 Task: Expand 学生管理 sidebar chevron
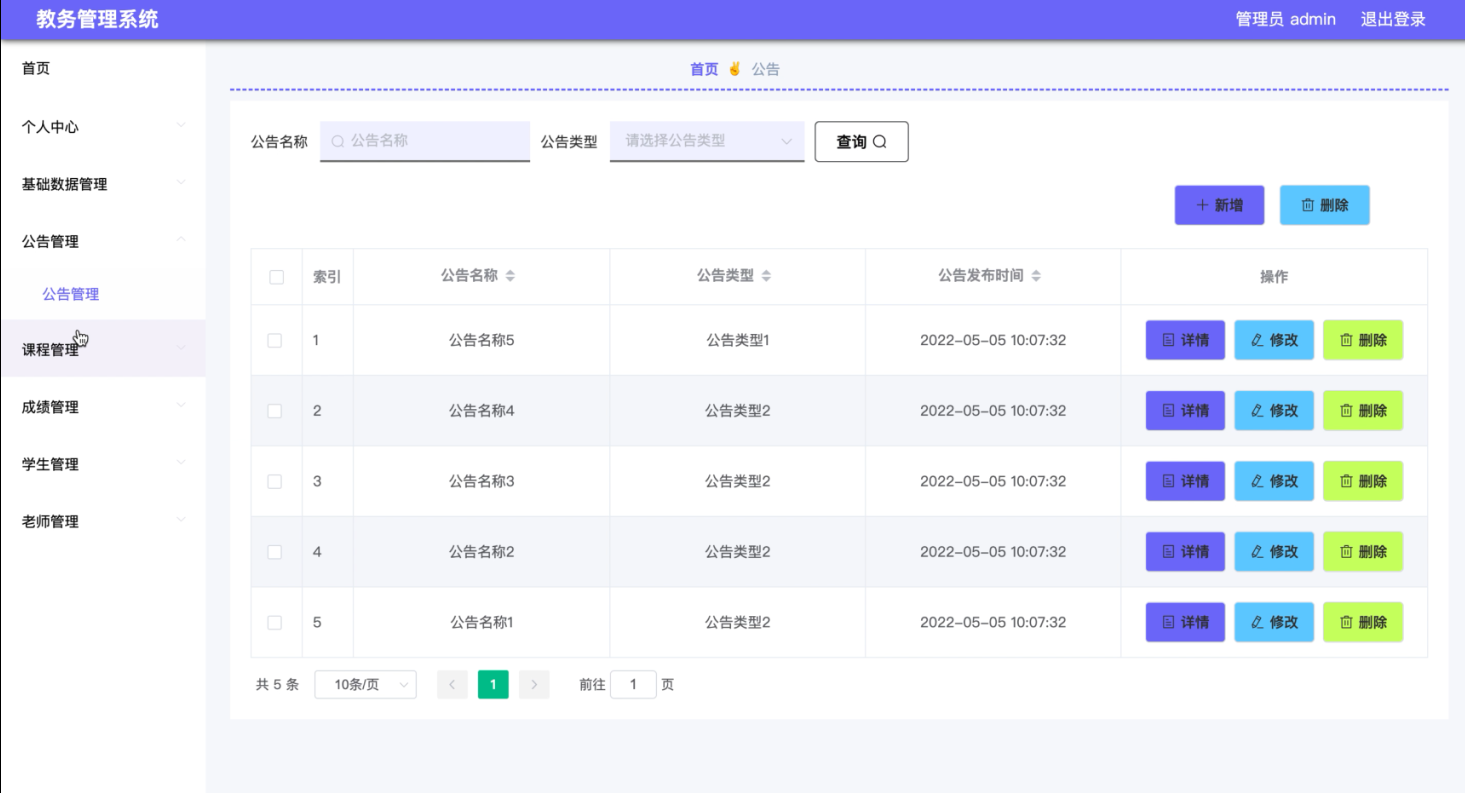(x=181, y=462)
